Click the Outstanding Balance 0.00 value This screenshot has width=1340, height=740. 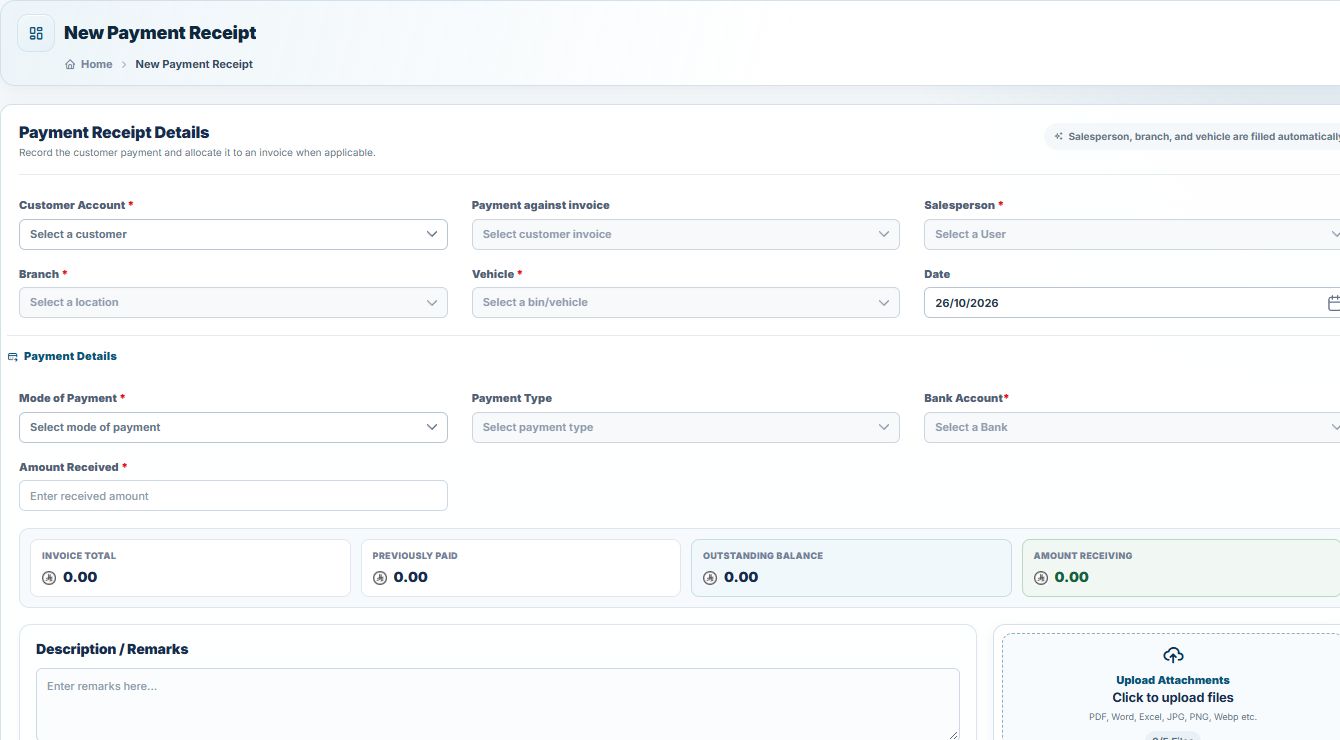click(x=741, y=577)
